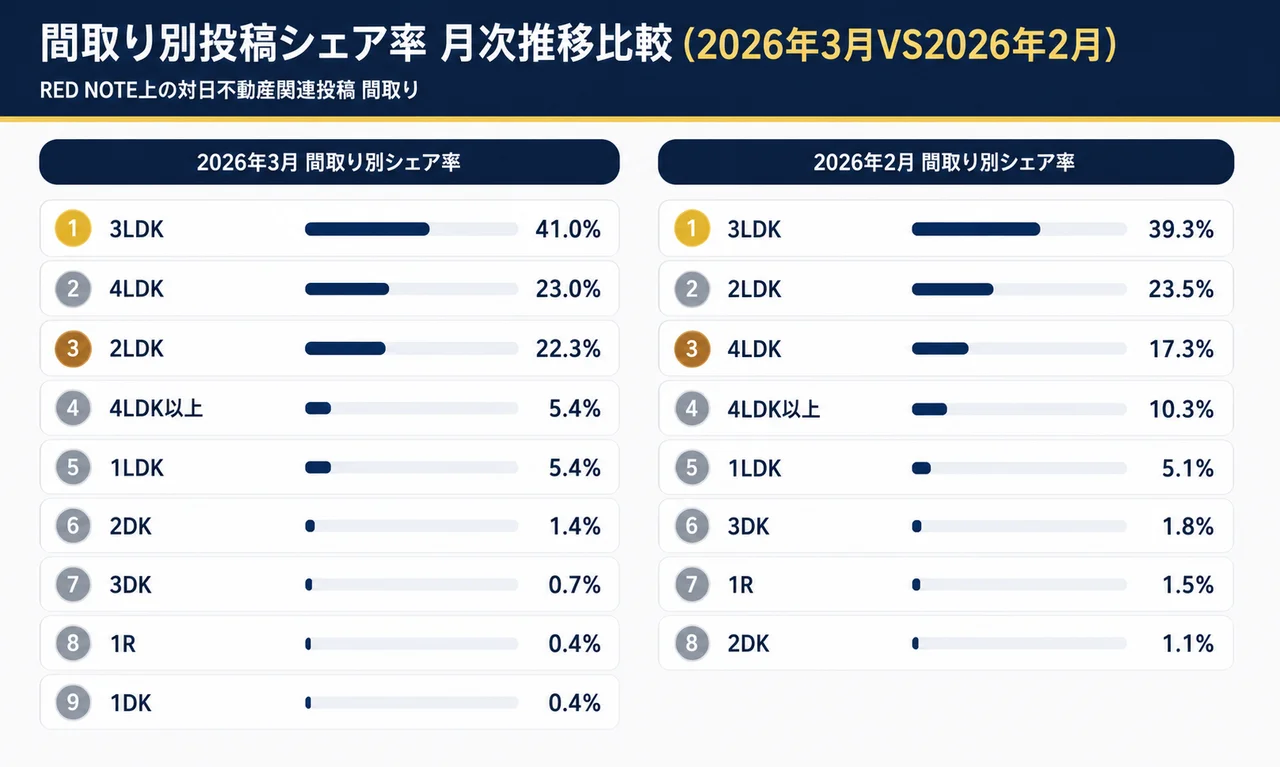Click the bronze rank 3 badge beside March 2LDK
This screenshot has height=767, width=1280.
coord(73,349)
